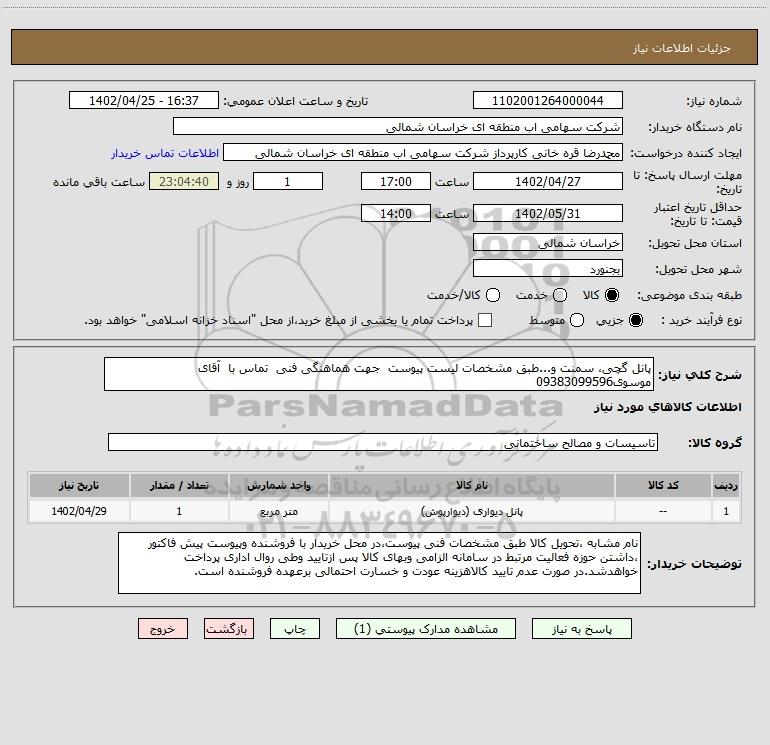The width and height of the screenshot is (770, 745).
Task: Click the deadline hour 17:00 field
Action: coord(396,181)
